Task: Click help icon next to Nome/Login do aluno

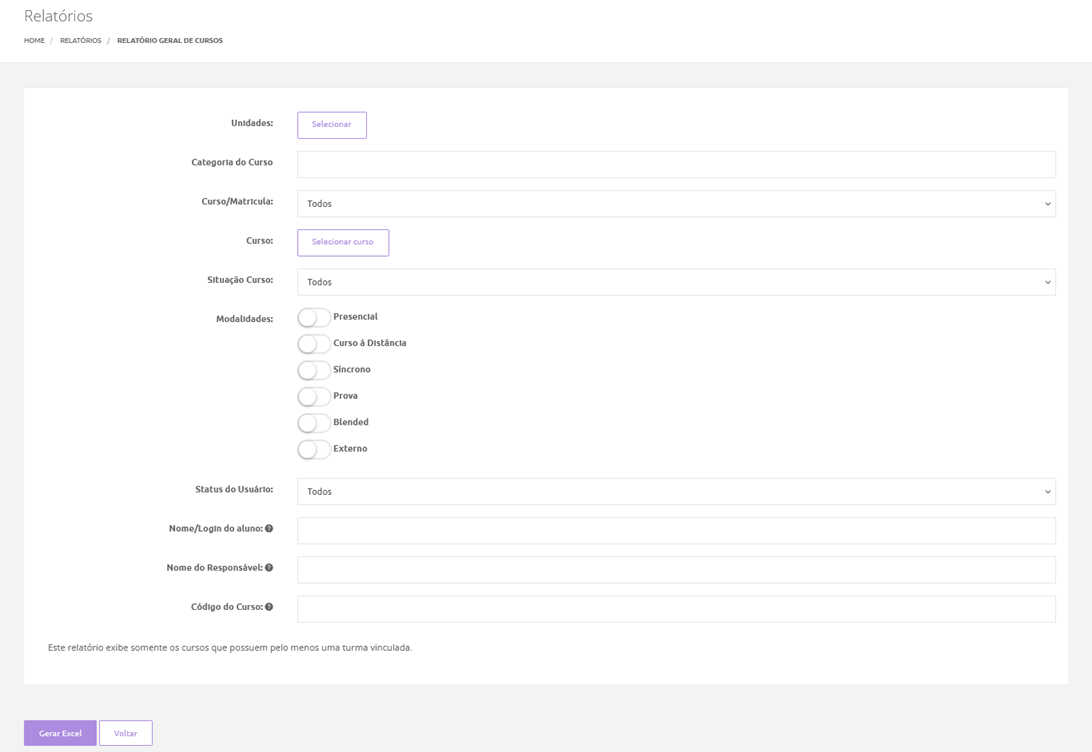Action: click(269, 528)
